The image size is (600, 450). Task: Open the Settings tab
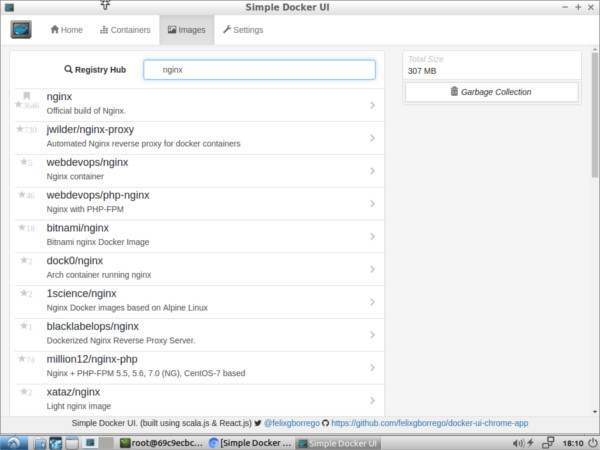[243, 29]
